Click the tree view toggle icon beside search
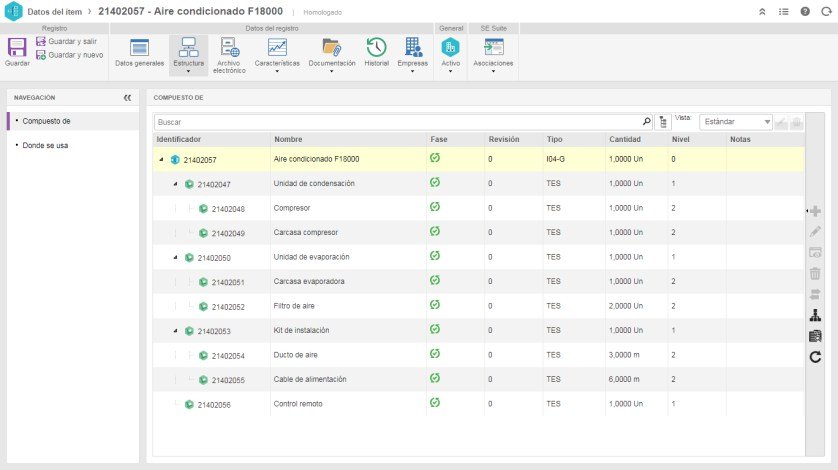 tap(663, 122)
